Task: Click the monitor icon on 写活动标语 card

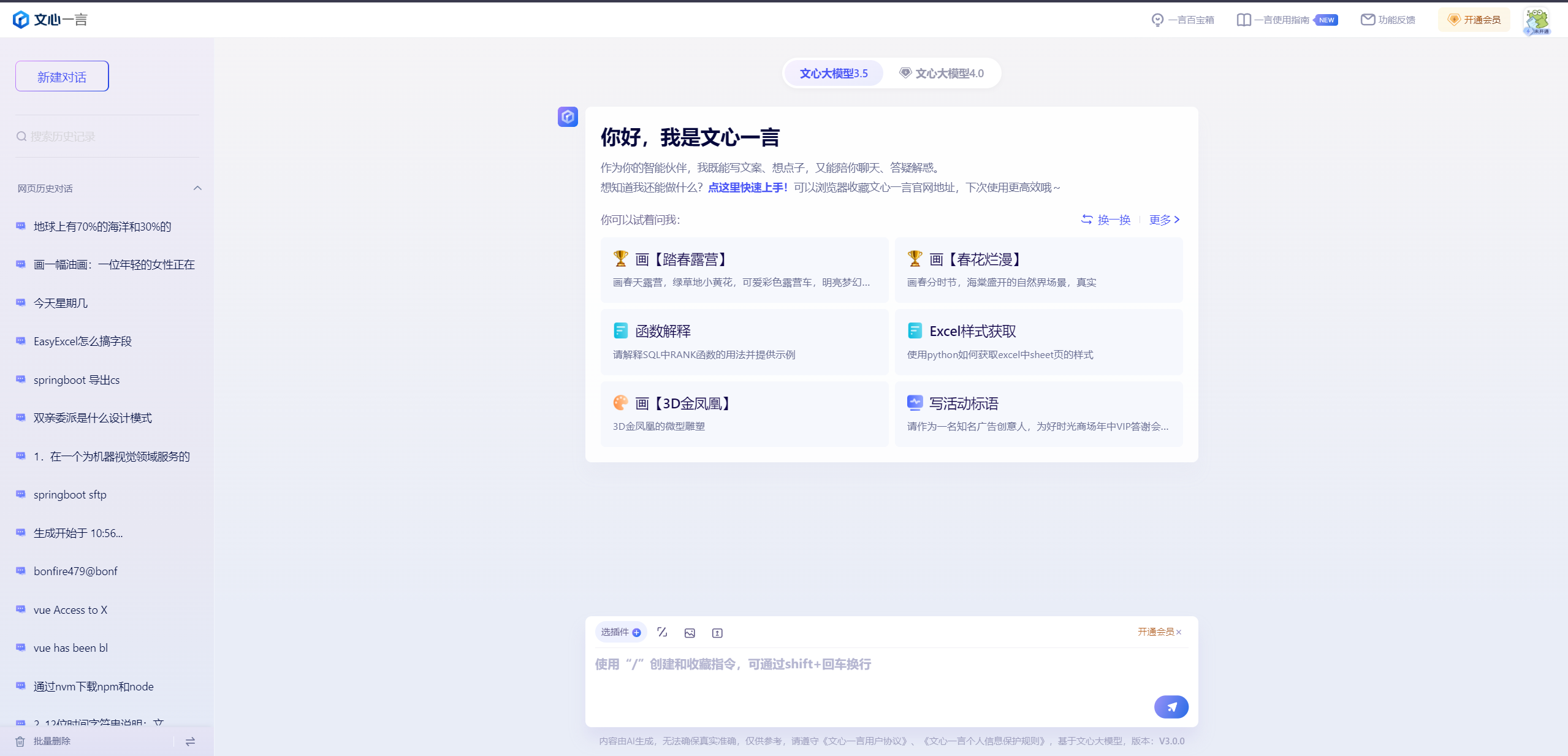Action: pos(915,402)
